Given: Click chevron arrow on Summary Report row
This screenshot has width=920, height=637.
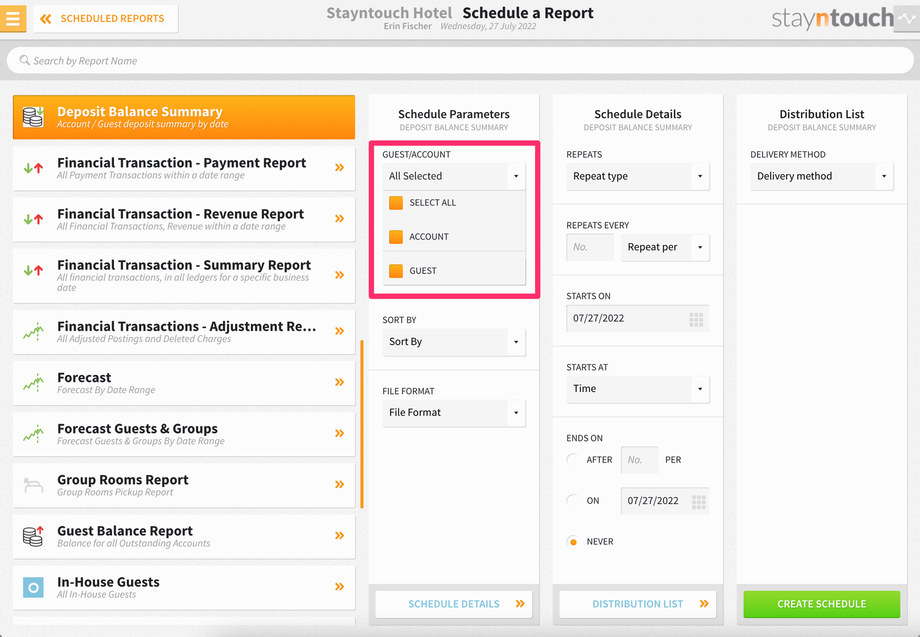Looking at the screenshot, I should pos(339,275).
